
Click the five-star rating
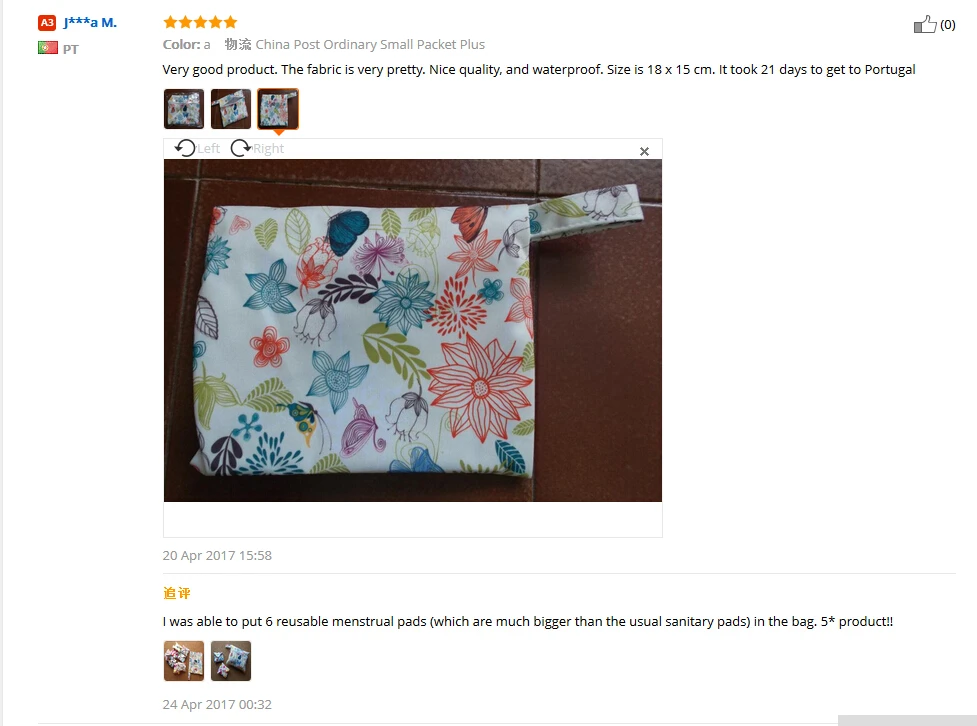200,22
